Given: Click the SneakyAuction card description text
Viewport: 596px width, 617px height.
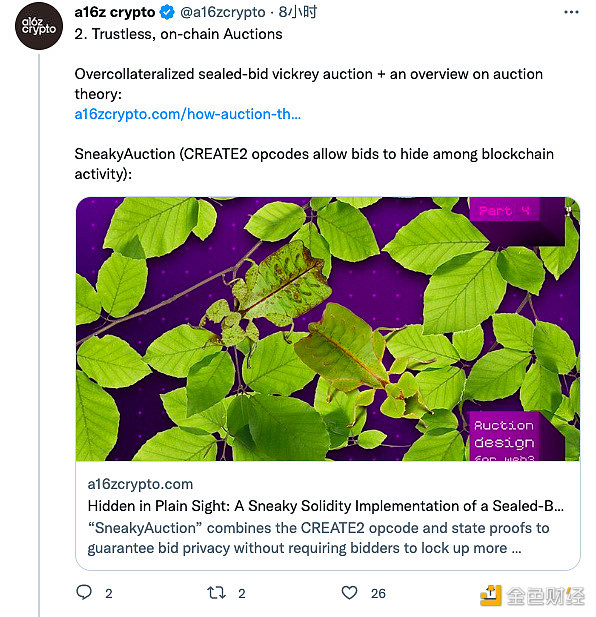Looking at the screenshot, I should point(318,538).
